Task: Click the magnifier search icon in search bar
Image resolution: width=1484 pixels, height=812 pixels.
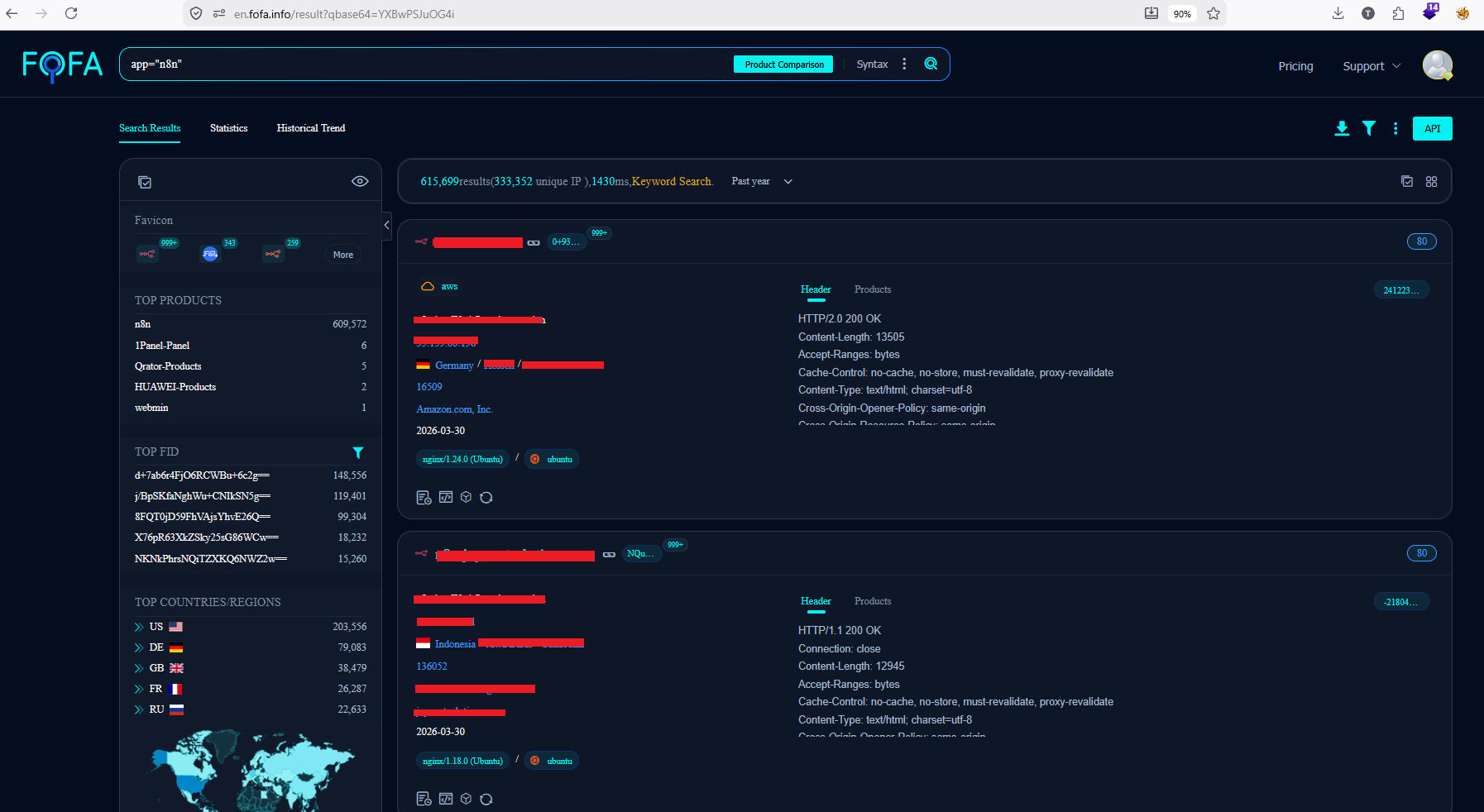Action: pos(931,64)
